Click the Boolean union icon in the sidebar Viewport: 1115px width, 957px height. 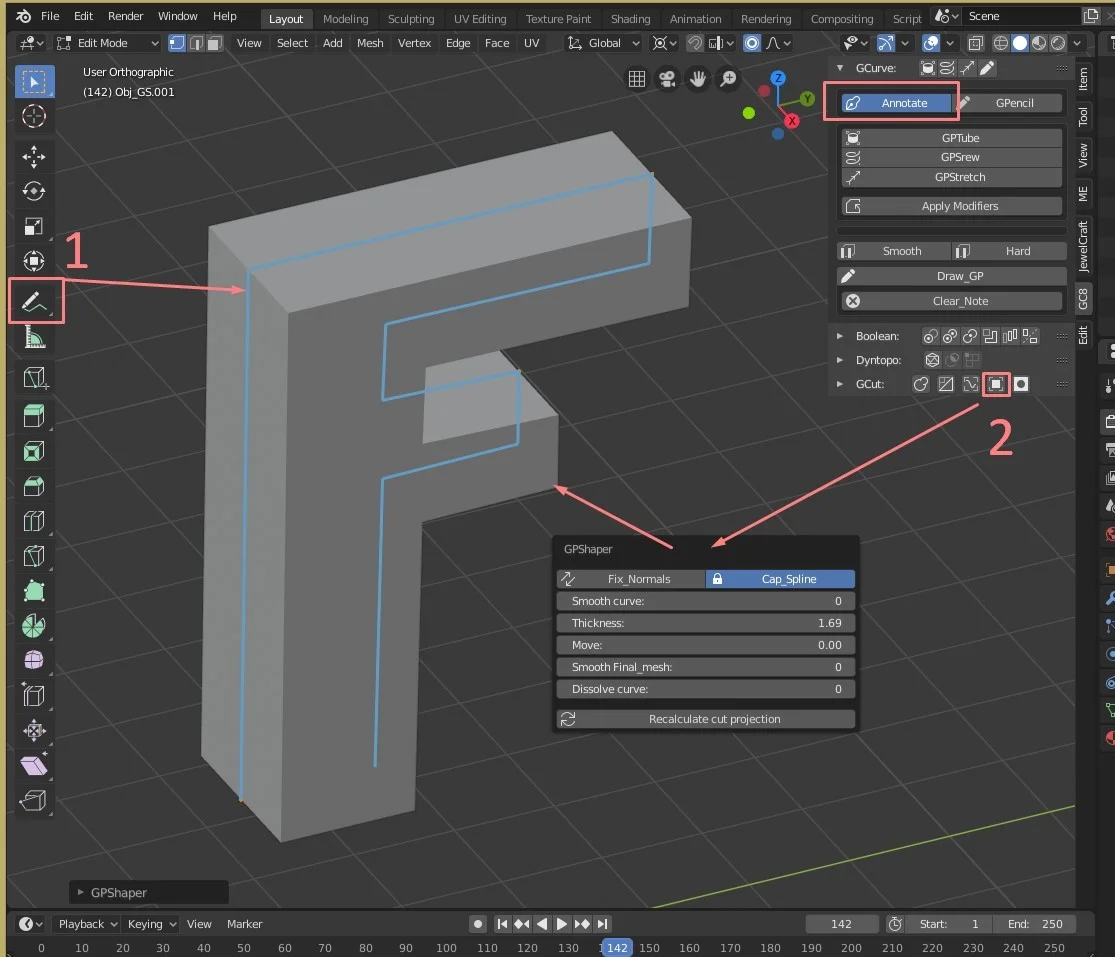click(x=930, y=336)
